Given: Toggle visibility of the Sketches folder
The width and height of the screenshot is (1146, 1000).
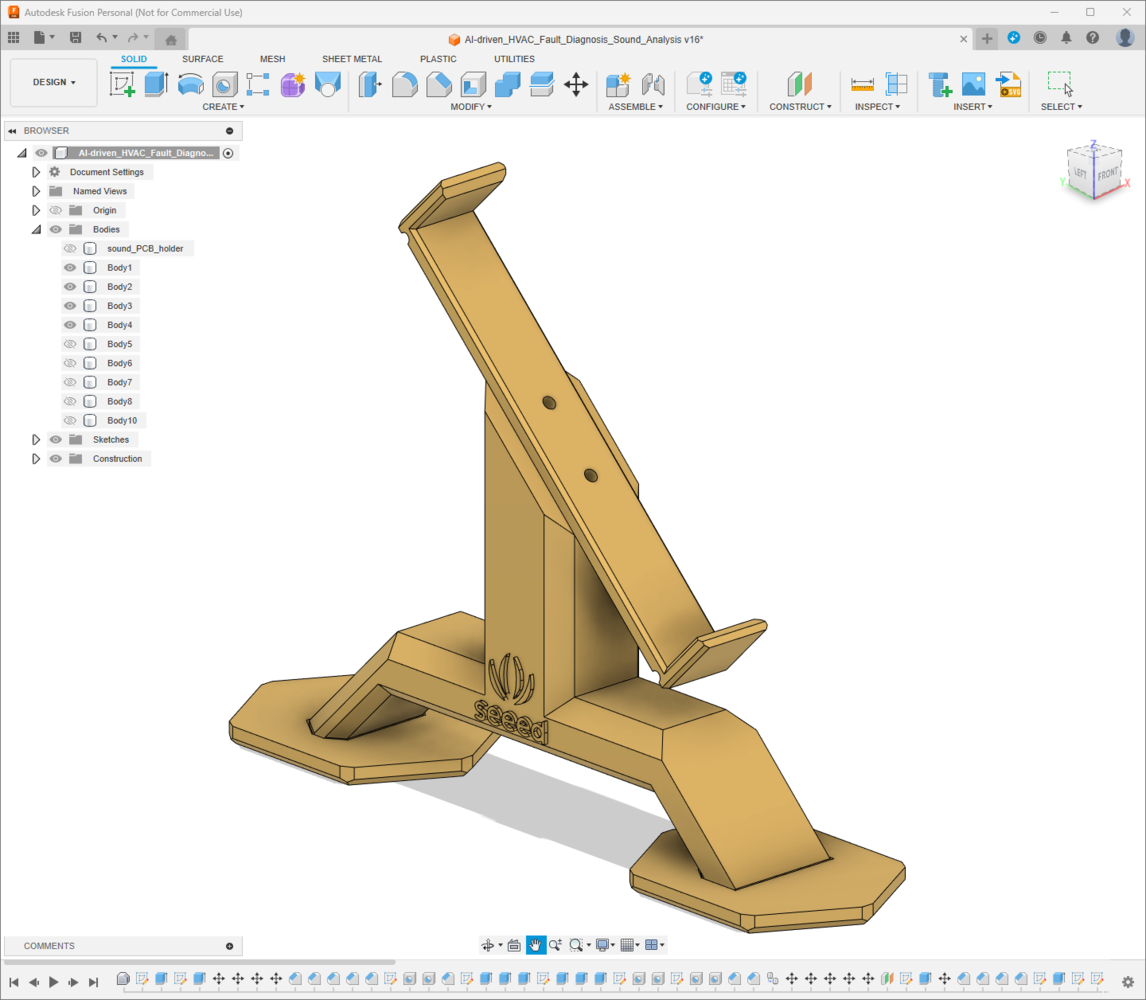Looking at the screenshot, I should click(56, 440).
